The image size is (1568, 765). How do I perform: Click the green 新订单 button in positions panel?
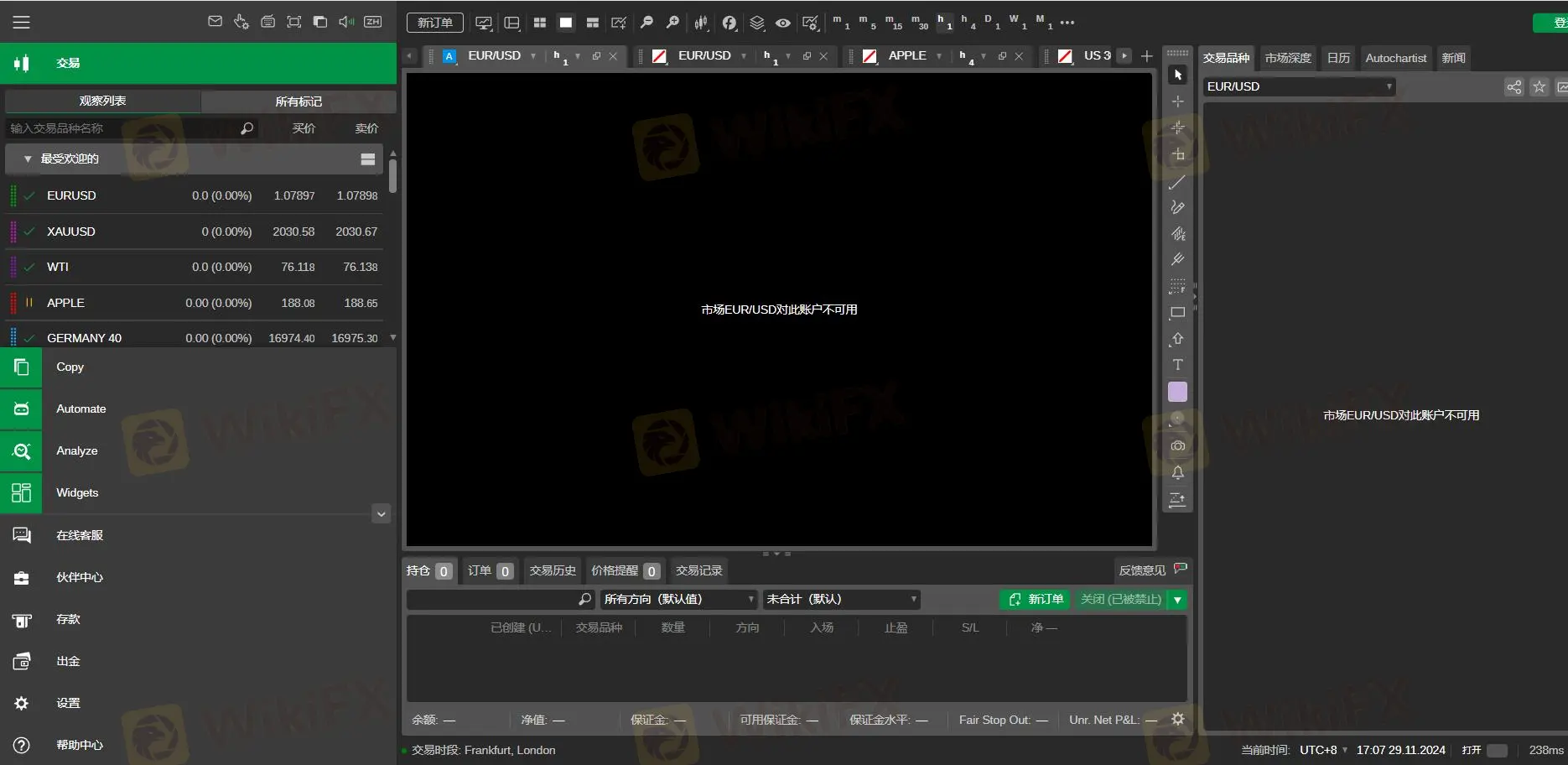[1035, 599]
